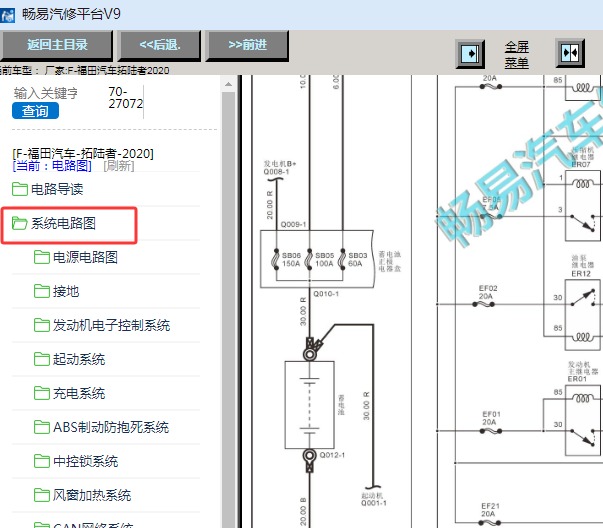Click the 充电系统 folder icon

coord(42,393)
